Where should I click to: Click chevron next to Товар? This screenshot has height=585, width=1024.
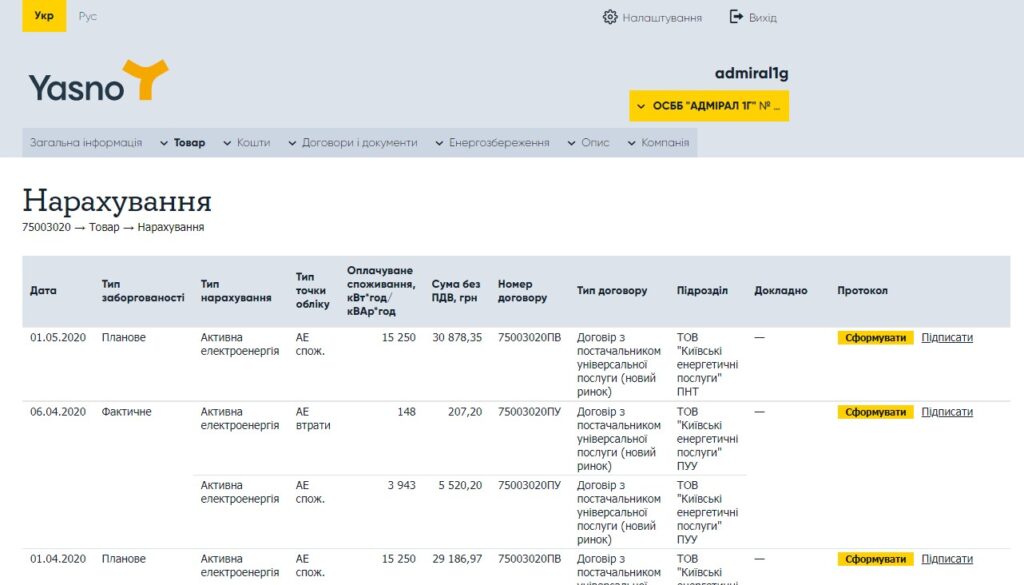164,143
